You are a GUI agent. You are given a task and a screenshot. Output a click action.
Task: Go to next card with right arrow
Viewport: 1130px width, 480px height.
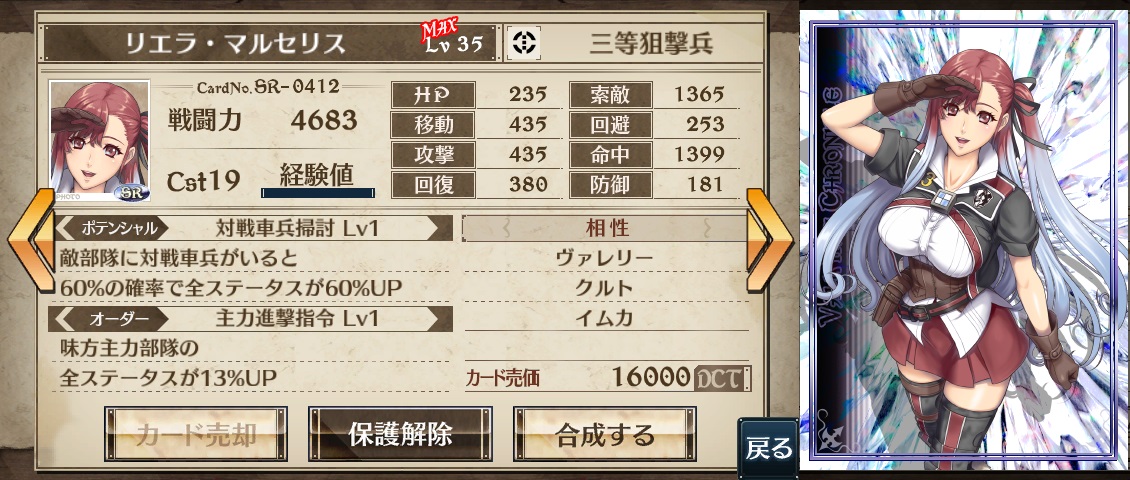pos(770,240)
